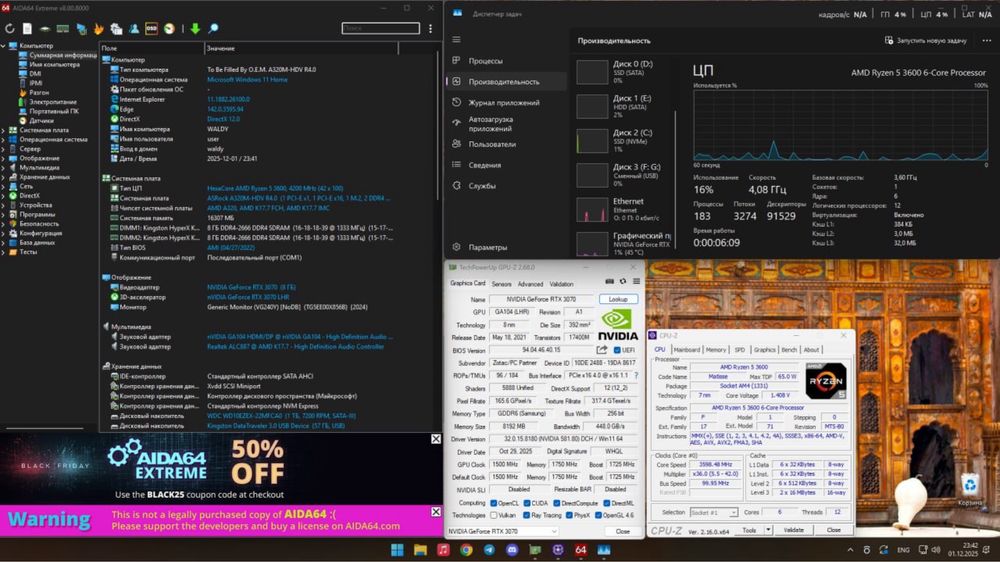Open the Bench tab in CPU-Z
Viewport: 1000px width, 562px height.
(789, 350)
